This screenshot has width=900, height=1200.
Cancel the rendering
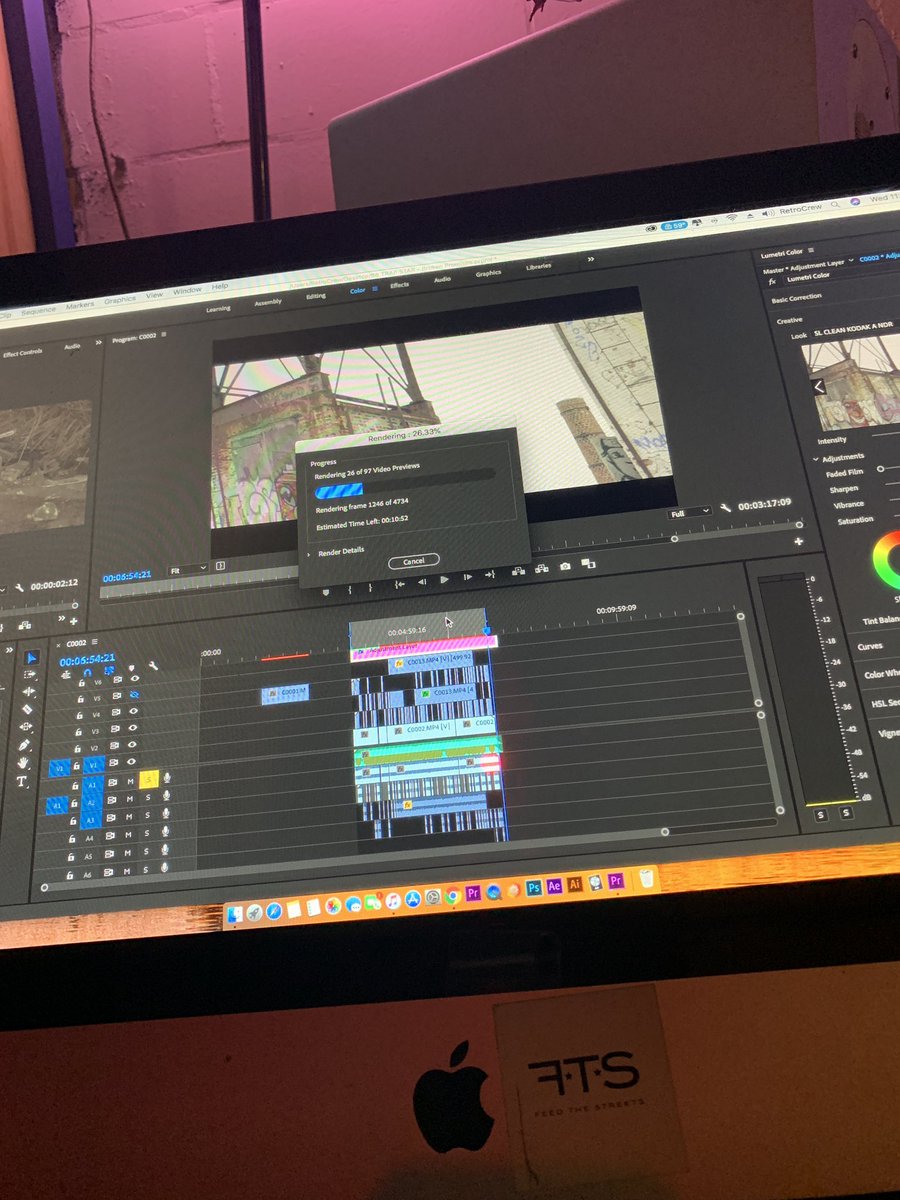click(414, 561)
